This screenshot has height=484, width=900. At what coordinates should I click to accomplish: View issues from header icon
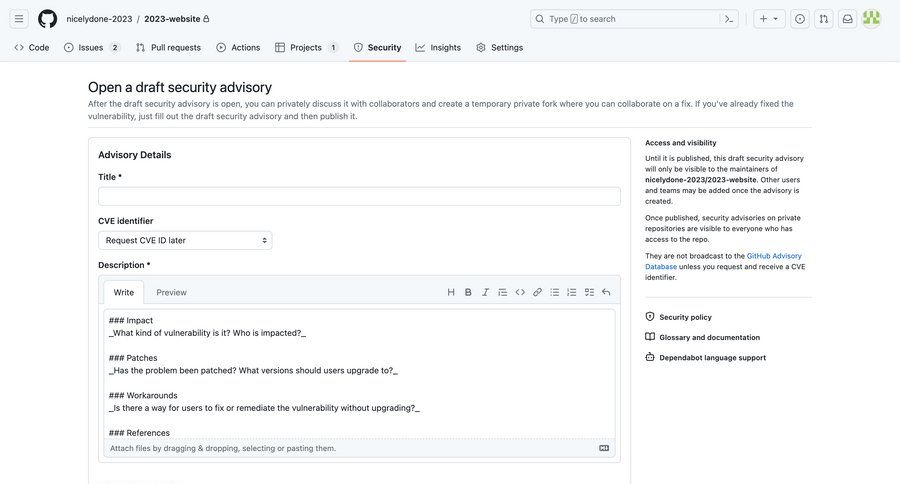click(800, 19)
